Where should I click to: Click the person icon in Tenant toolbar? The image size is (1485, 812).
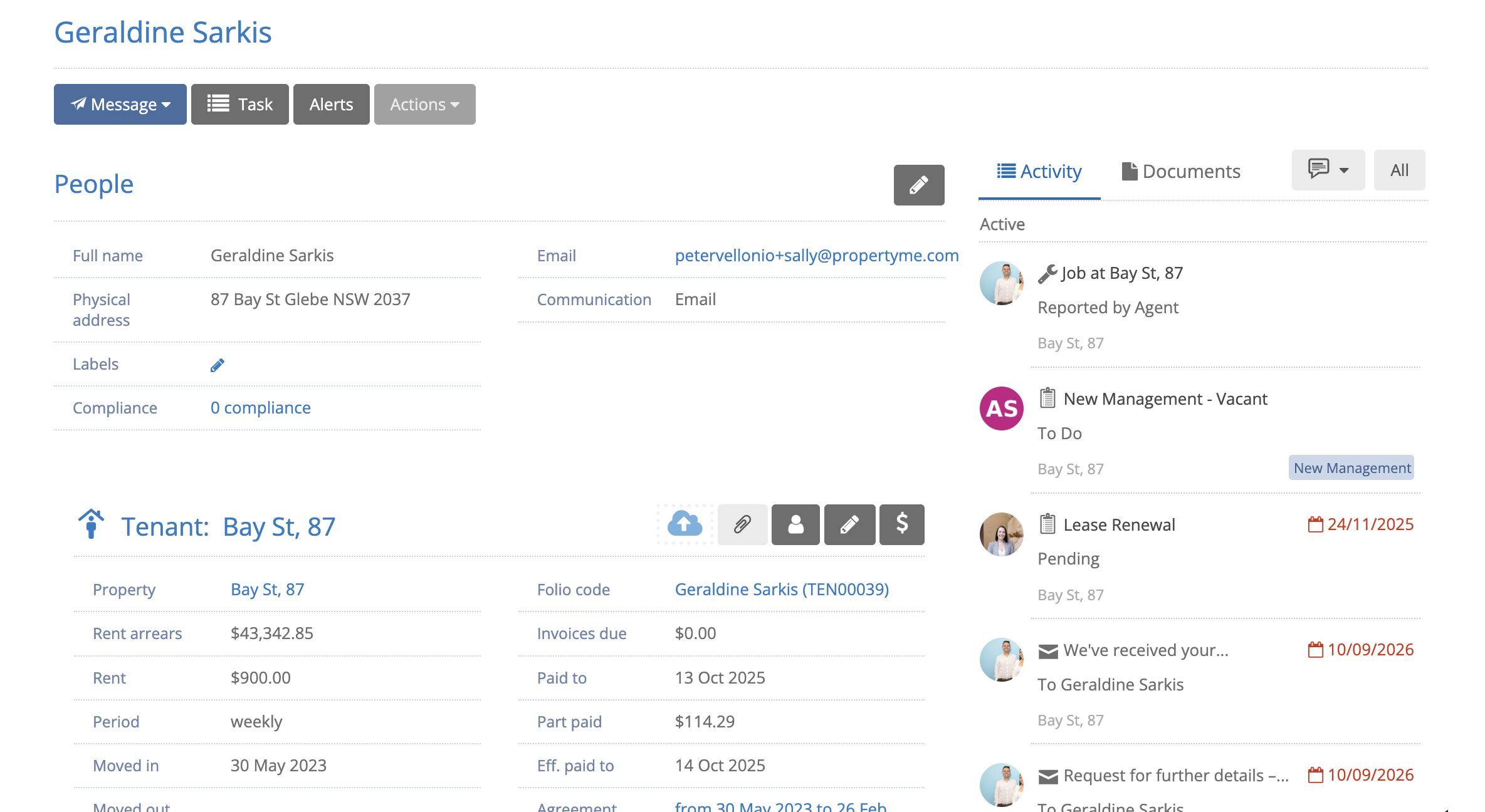795,524
